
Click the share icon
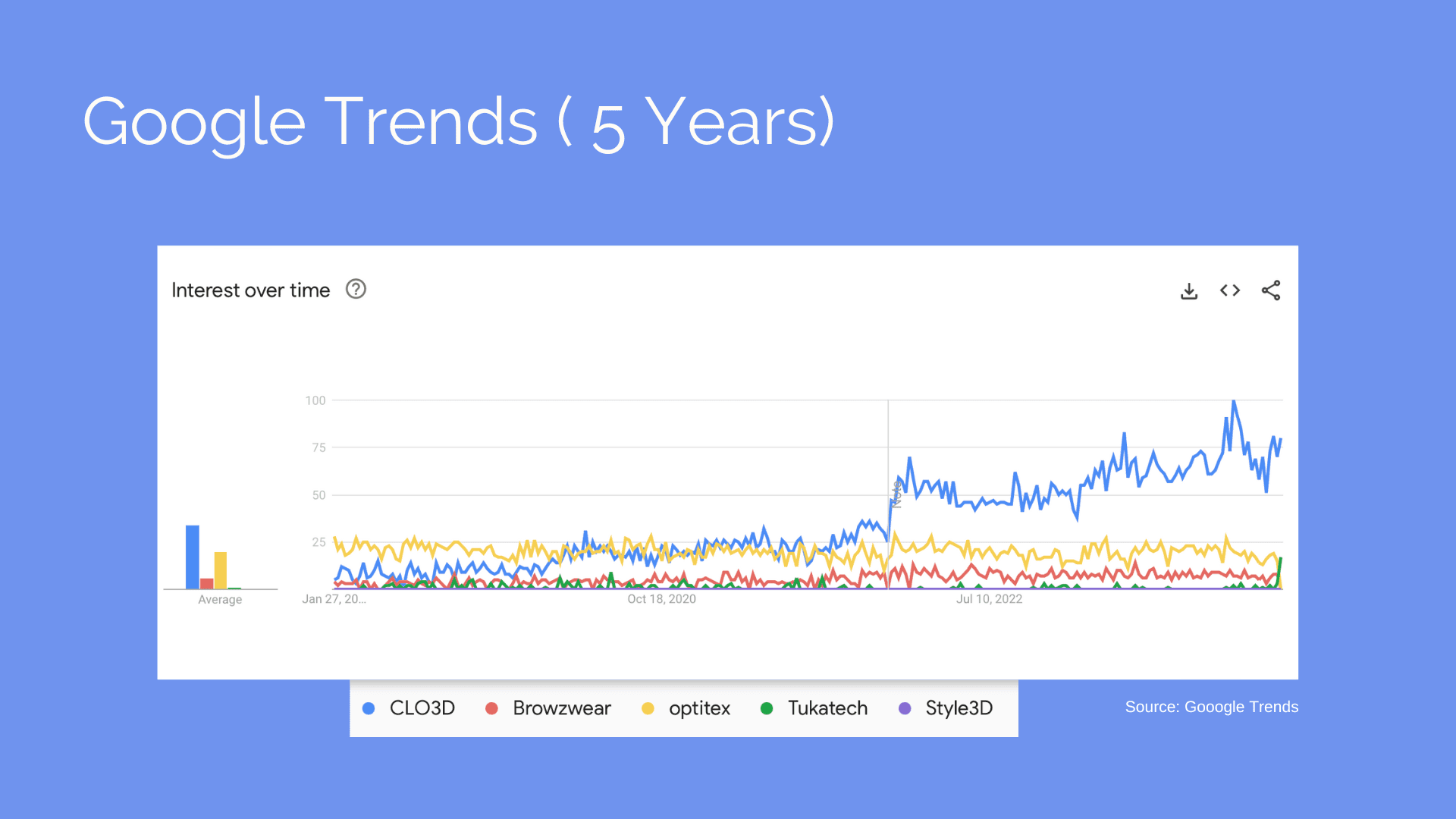[x=1272, y=290]
